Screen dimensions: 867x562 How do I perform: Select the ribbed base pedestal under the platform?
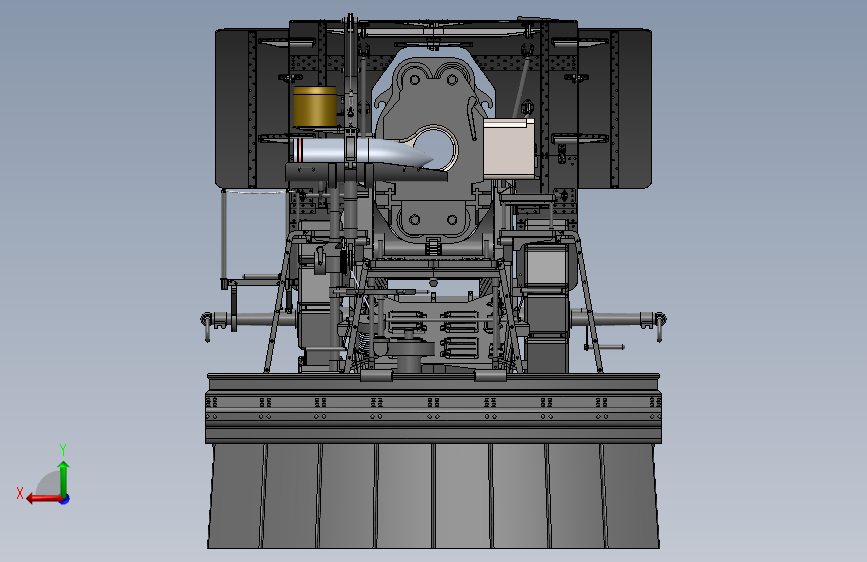(x=434, y=496)
